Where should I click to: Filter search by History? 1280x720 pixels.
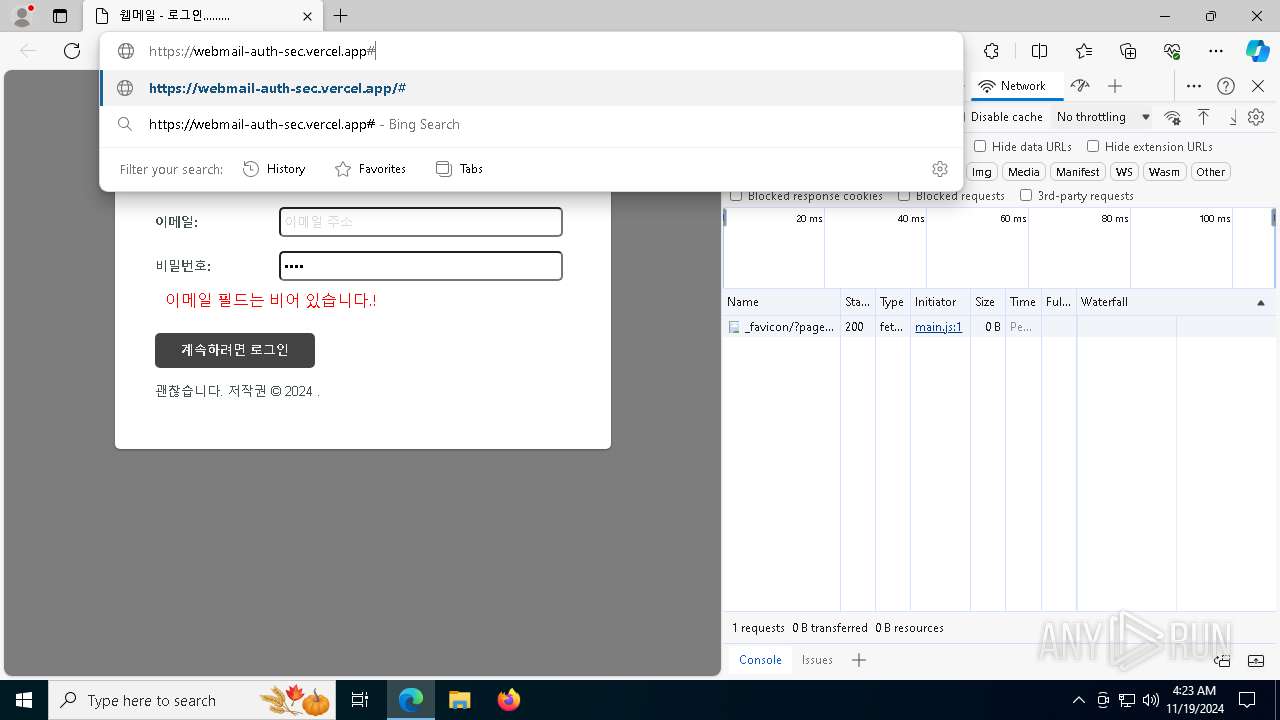click(274, 169)
